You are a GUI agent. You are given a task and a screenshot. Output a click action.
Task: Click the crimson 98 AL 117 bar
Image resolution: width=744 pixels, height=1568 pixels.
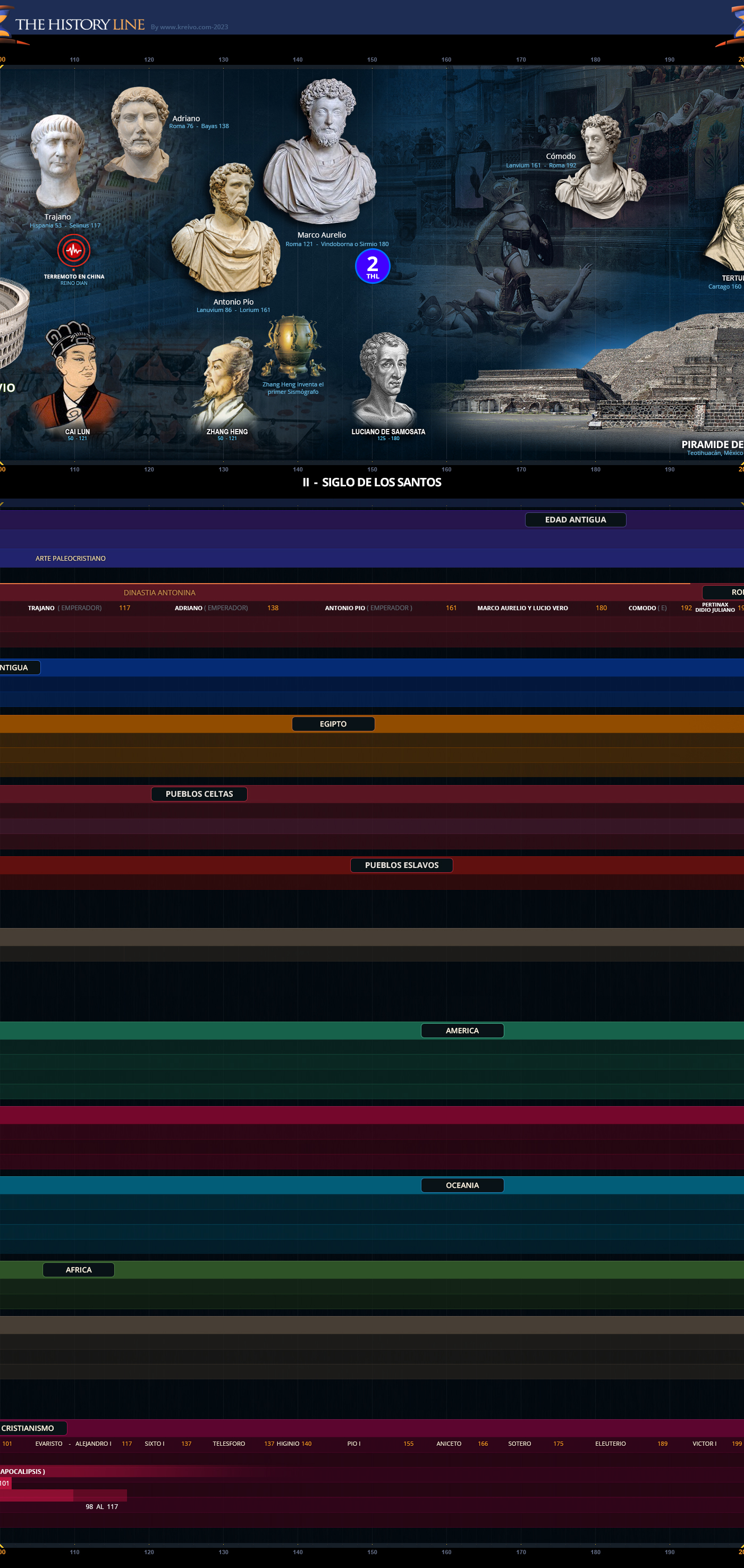click(63, 1495)
